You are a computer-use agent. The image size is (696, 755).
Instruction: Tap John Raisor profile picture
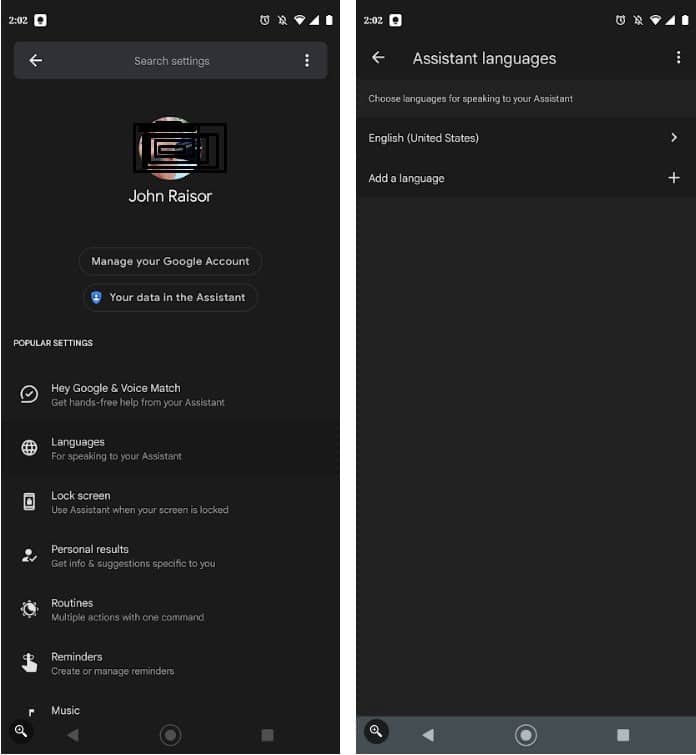[170, 148]
